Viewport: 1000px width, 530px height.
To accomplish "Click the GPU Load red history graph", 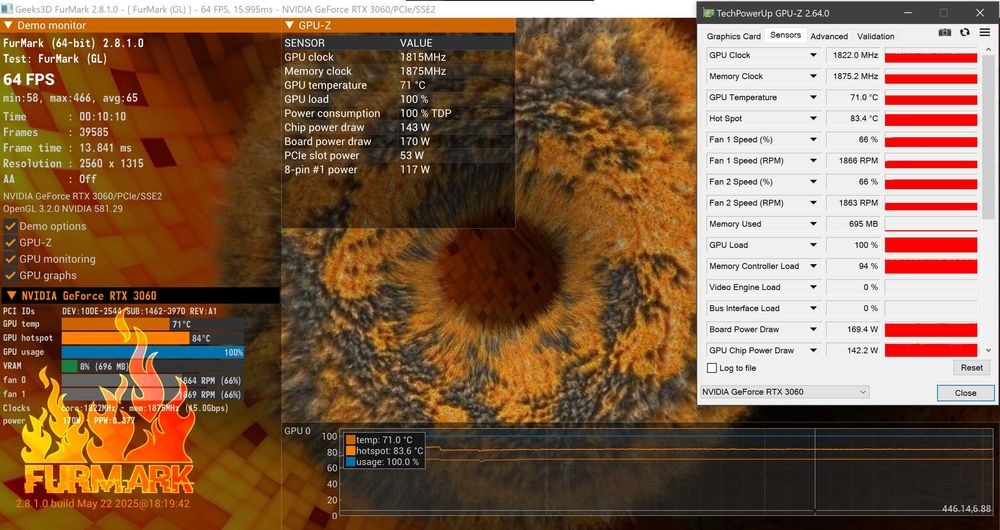I will 931,245.
